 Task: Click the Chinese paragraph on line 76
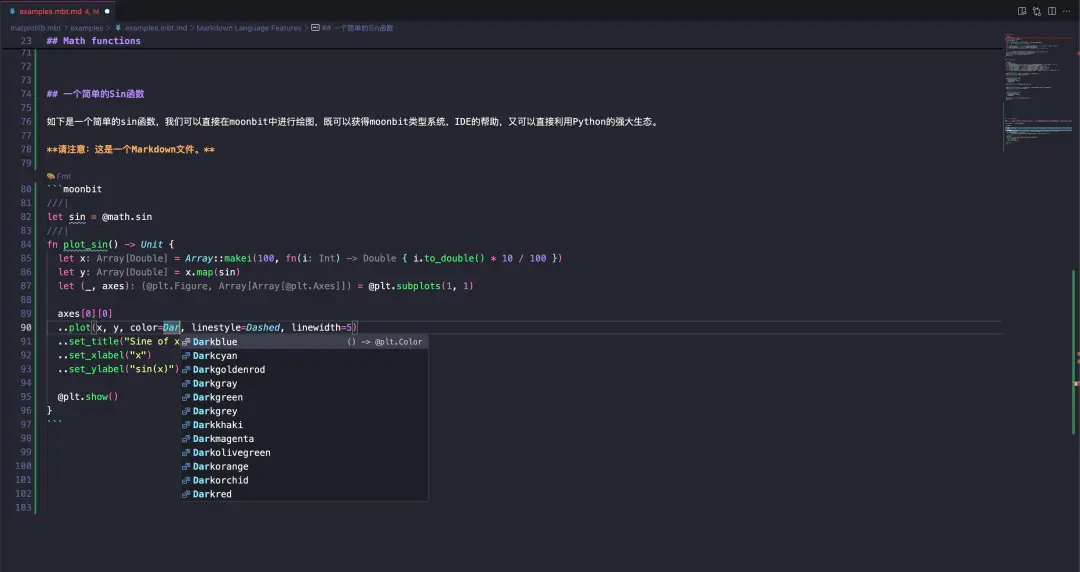click(x=354, y=121)
